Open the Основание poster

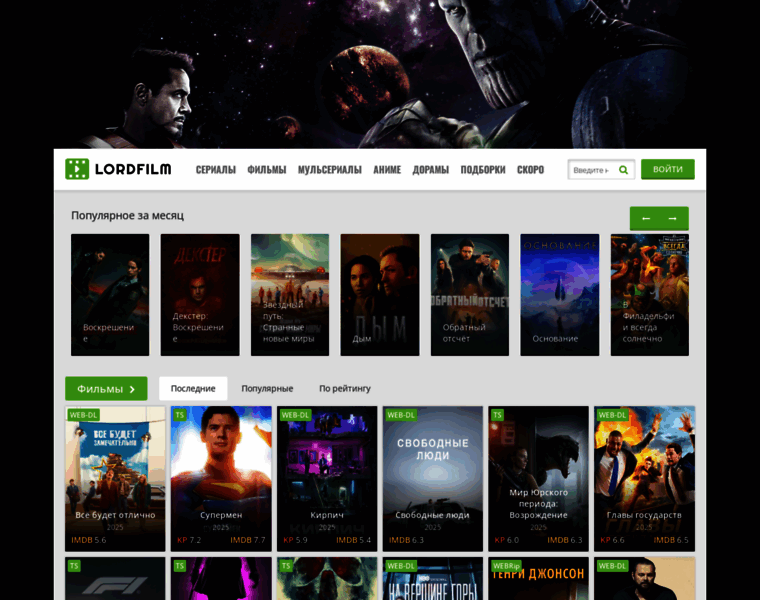click(560, 295)
